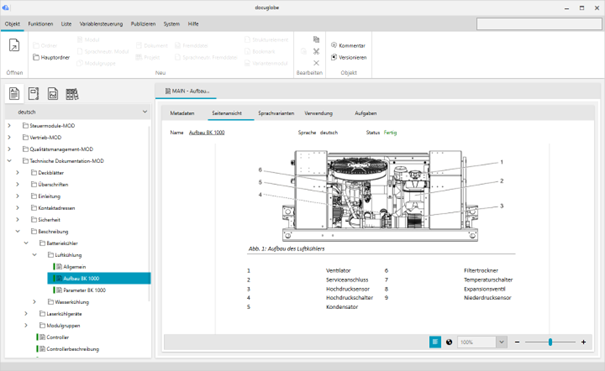The image size is (605, 371).
Task: Switch to the Sprachvarianten tab
Action: click(x=276, y=113)
